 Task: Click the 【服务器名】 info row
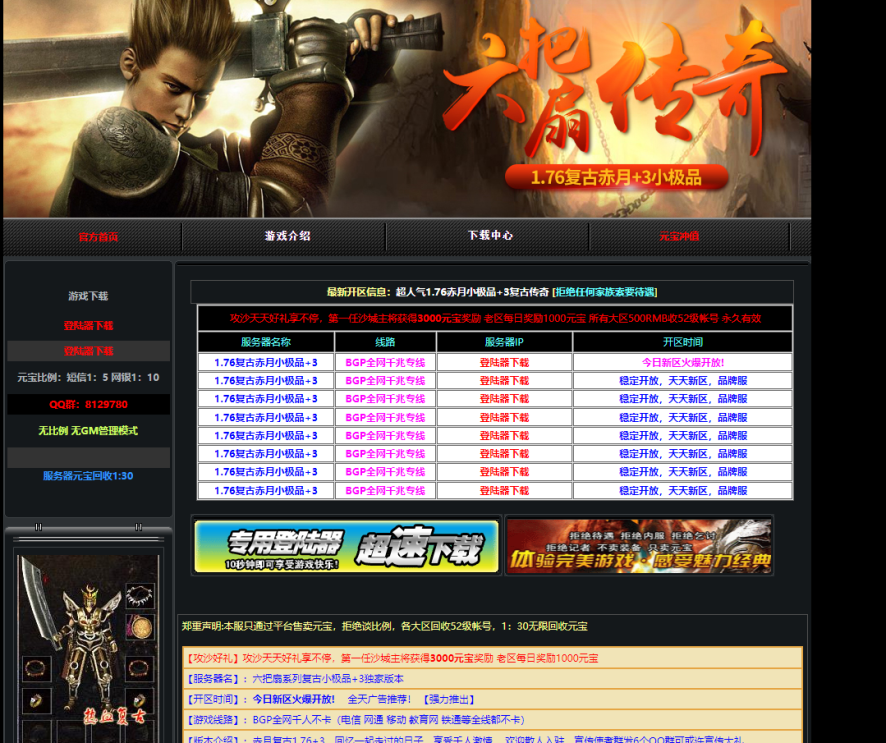(x=492, y=679)
